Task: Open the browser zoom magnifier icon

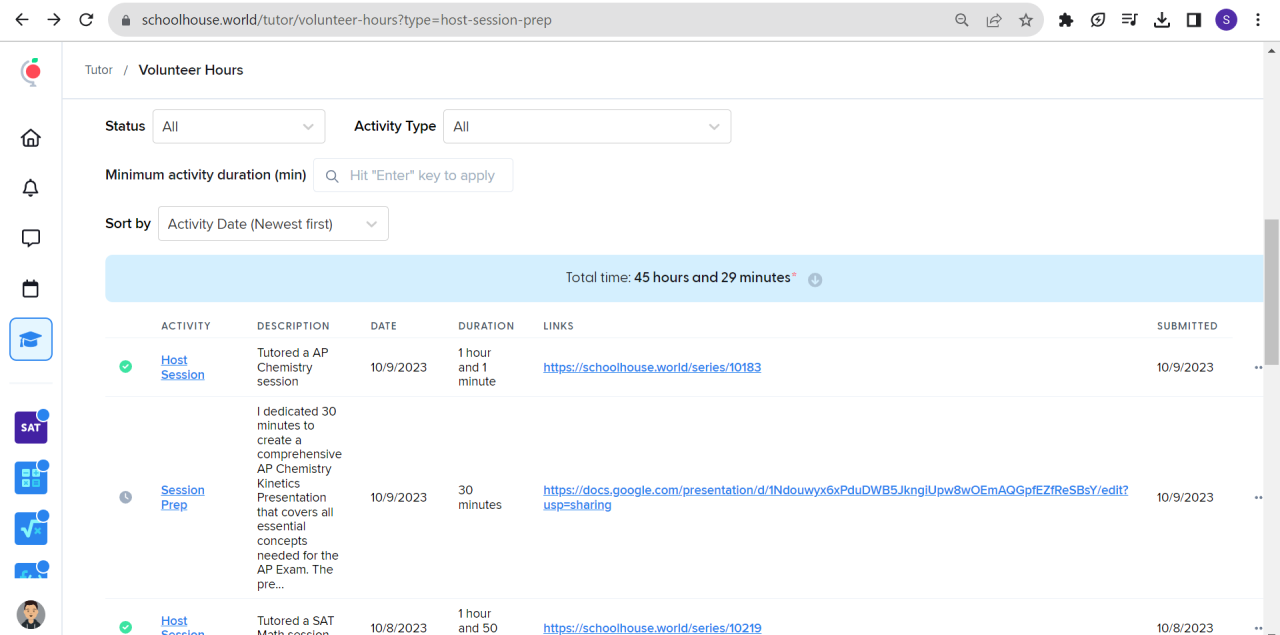Action: tap(962, 20)
